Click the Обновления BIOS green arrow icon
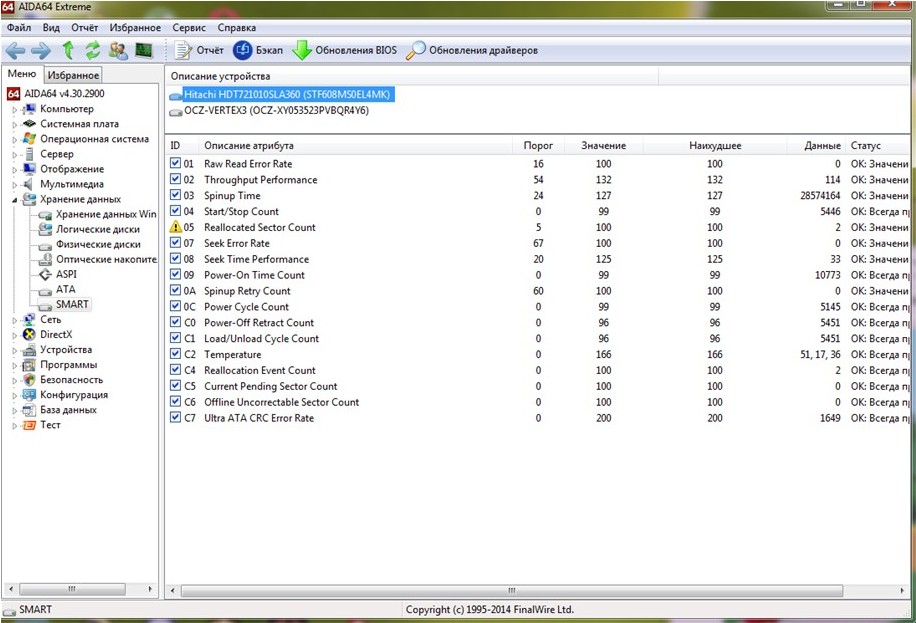916x623 pixels. (302, 50)
